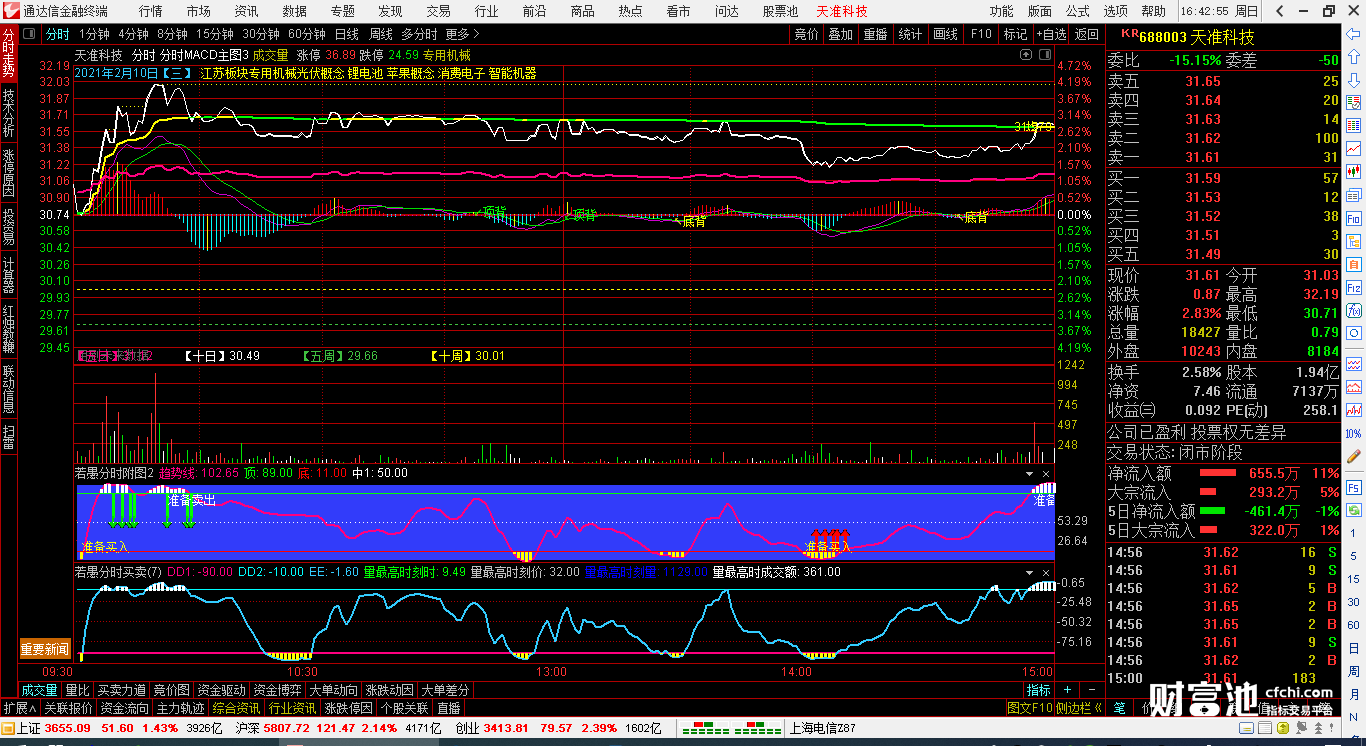Collapse the 侧边栏 sidebar
Screen dimensions: 1366x746
click(x=1079, y=708)
